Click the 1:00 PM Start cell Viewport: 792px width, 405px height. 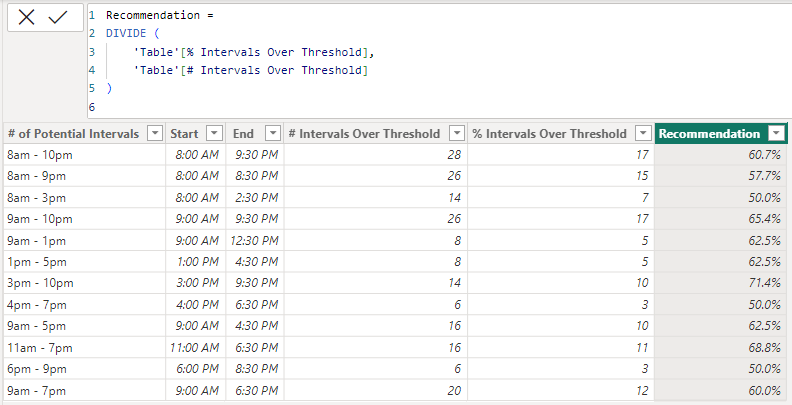click(x=197, y=262)
